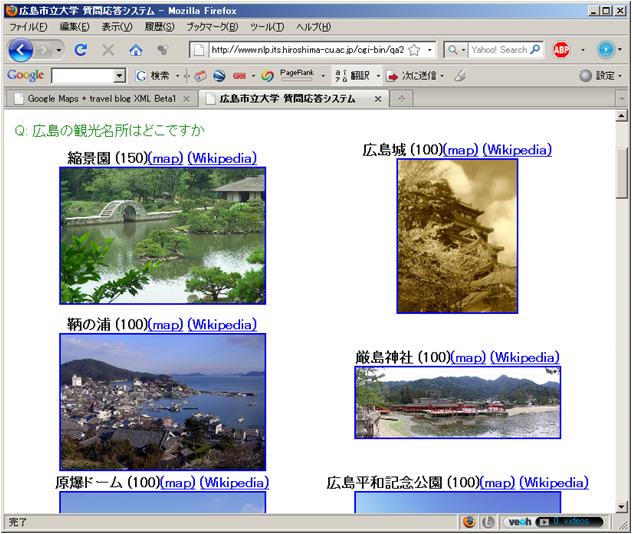Open Google toolbar settings (設定)
This screenshot has width=632, height=534.
tap(598, 76)
